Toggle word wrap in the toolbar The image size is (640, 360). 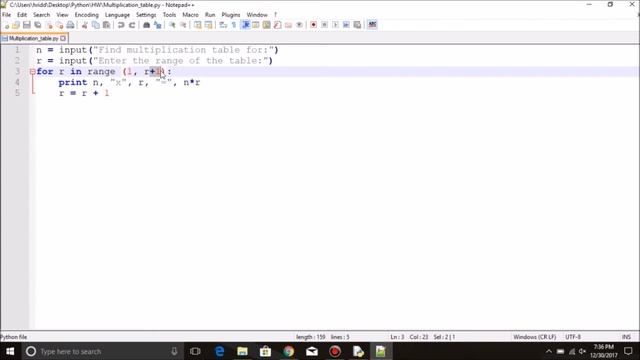[223, 25]
